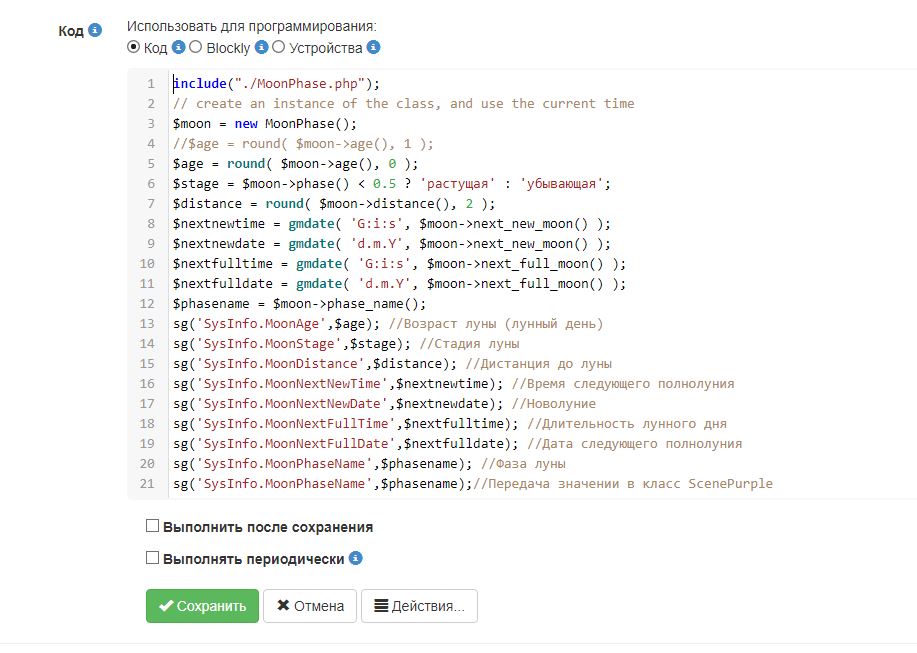The height and width of the screenshot is (653, 917).
Task: Click the checkmark icon on the Сохранить button
Action: point(167,606)
